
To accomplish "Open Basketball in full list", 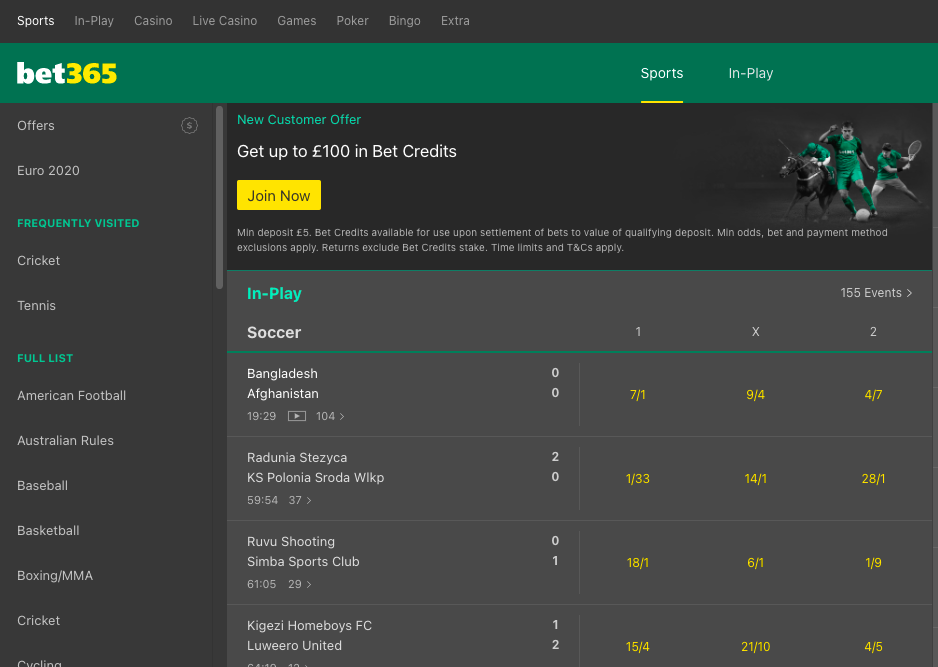I will (48, 531).
